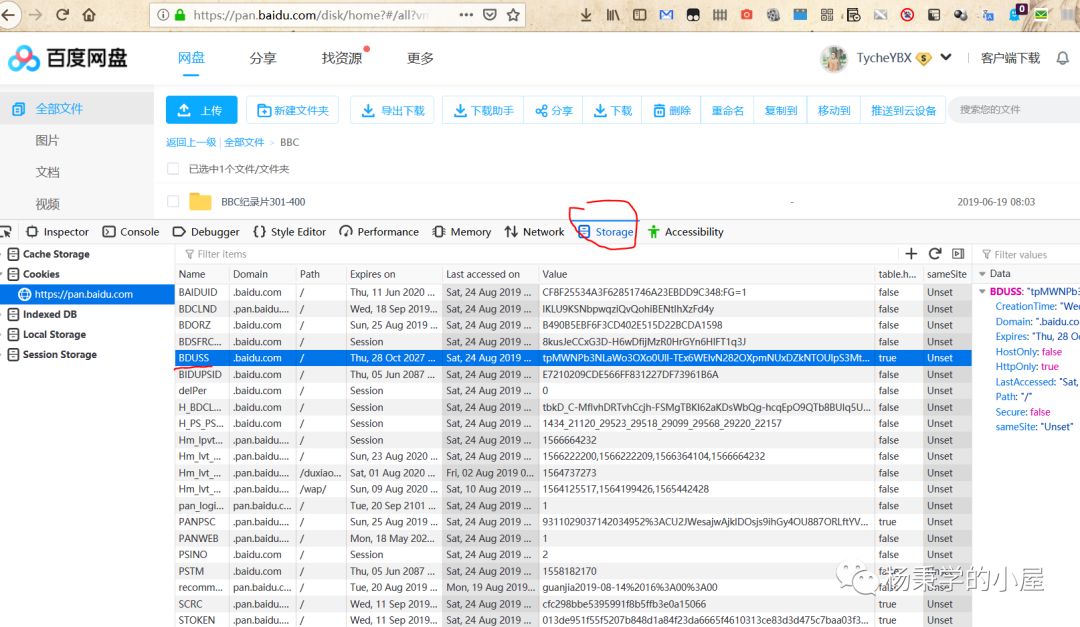
Task: Bookmark this page with the star icon
Action: click(x=514, y=15)
